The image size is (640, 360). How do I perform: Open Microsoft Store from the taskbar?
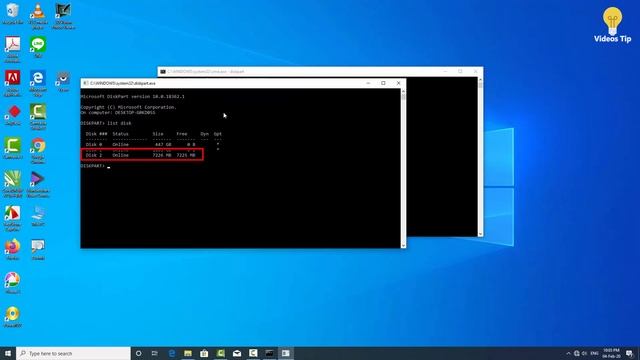(204, 353)
